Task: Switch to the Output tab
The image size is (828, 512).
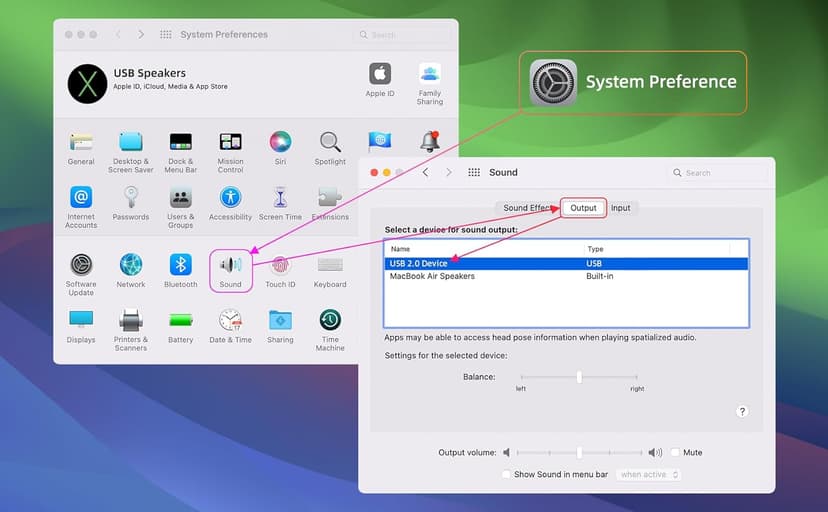Action: click(x=583, y=208)
